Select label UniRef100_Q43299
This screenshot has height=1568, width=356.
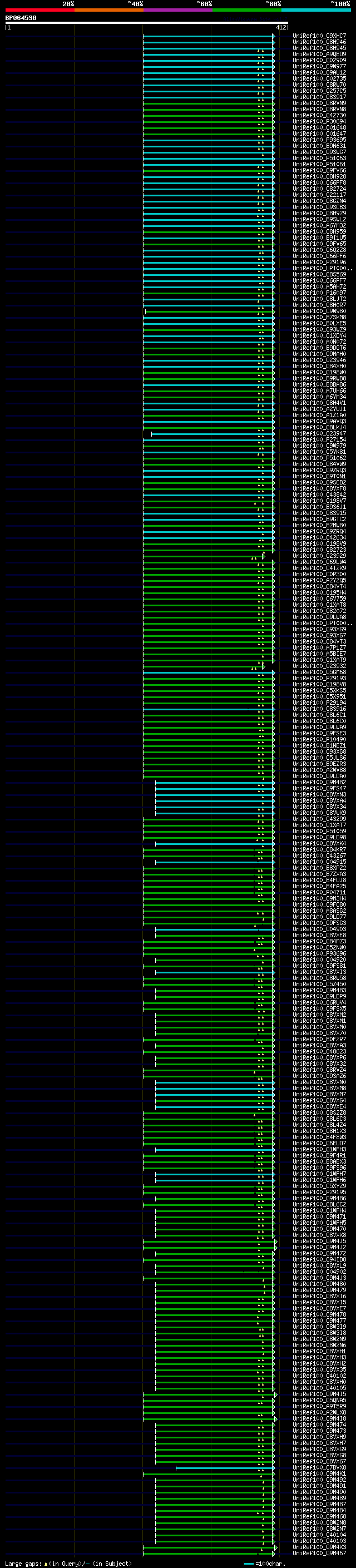click(319, 819)
